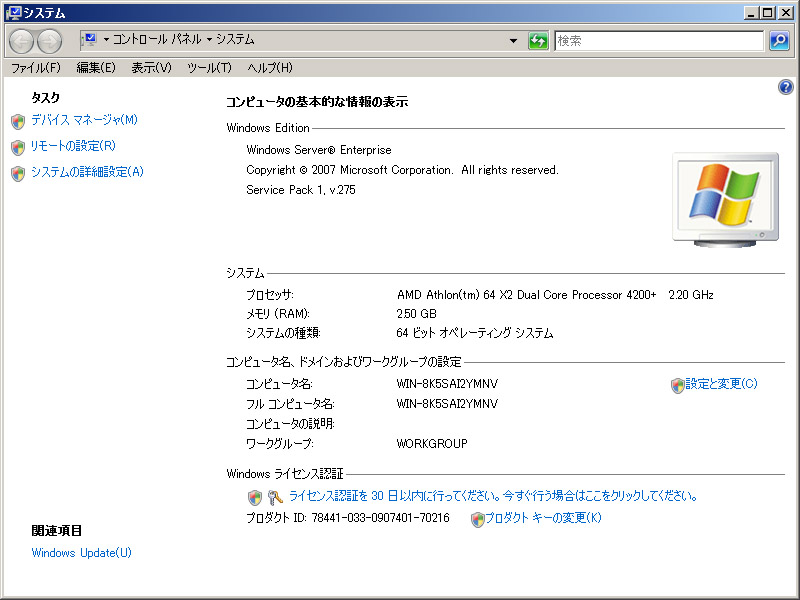Click the processor value AMD Athlon text
800x600 pixels.
555,295
